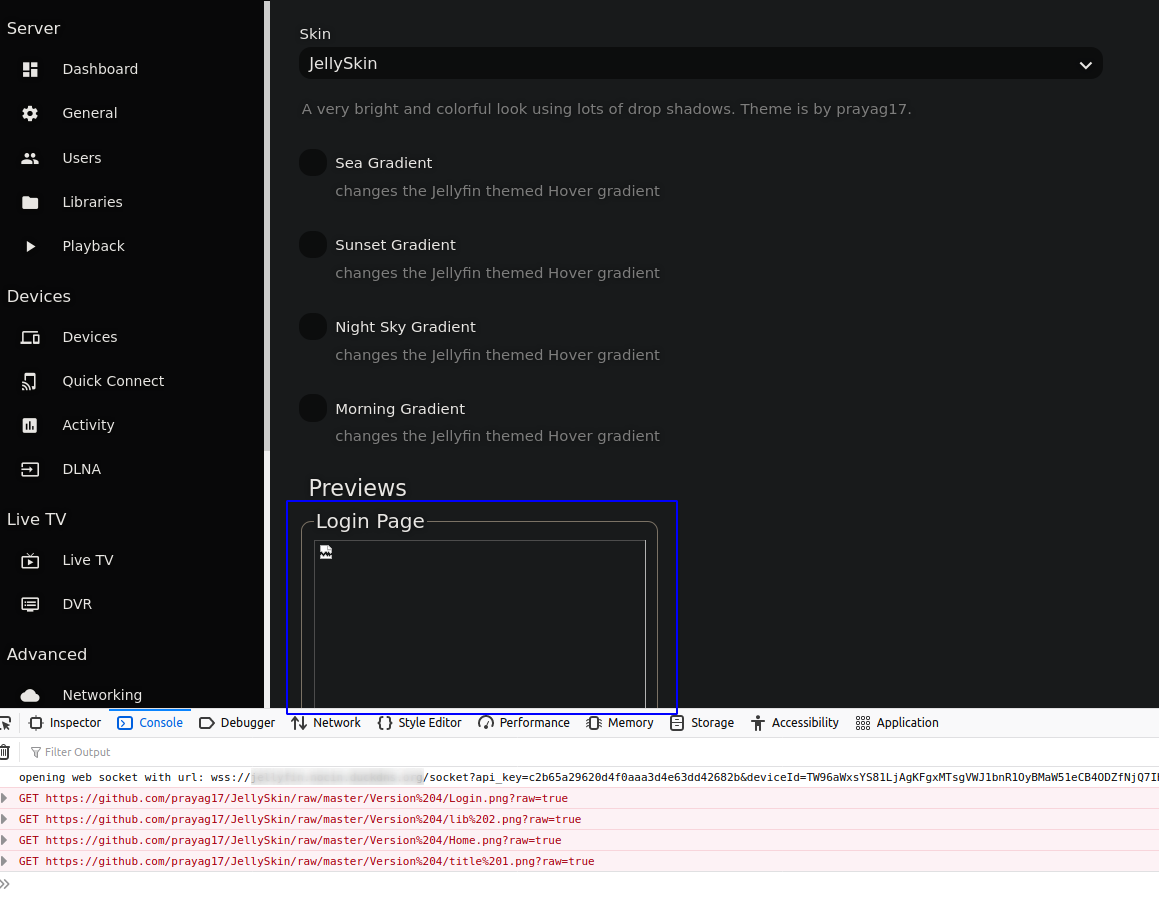Open the Dashboard section in the sidebar
Viewport: 1159px width, 908px height.
pyautogui.click(x=29, y=69)
